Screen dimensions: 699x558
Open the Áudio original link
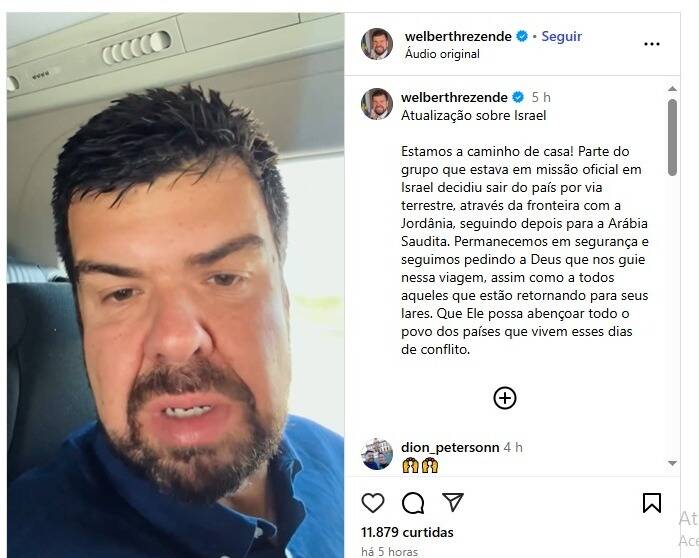click(x=442, y=54)
